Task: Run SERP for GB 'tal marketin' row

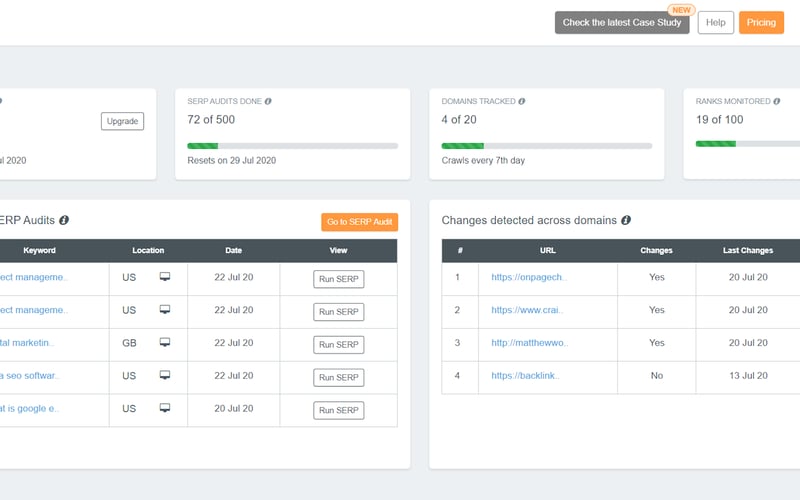Action: (x=339, y=345)
